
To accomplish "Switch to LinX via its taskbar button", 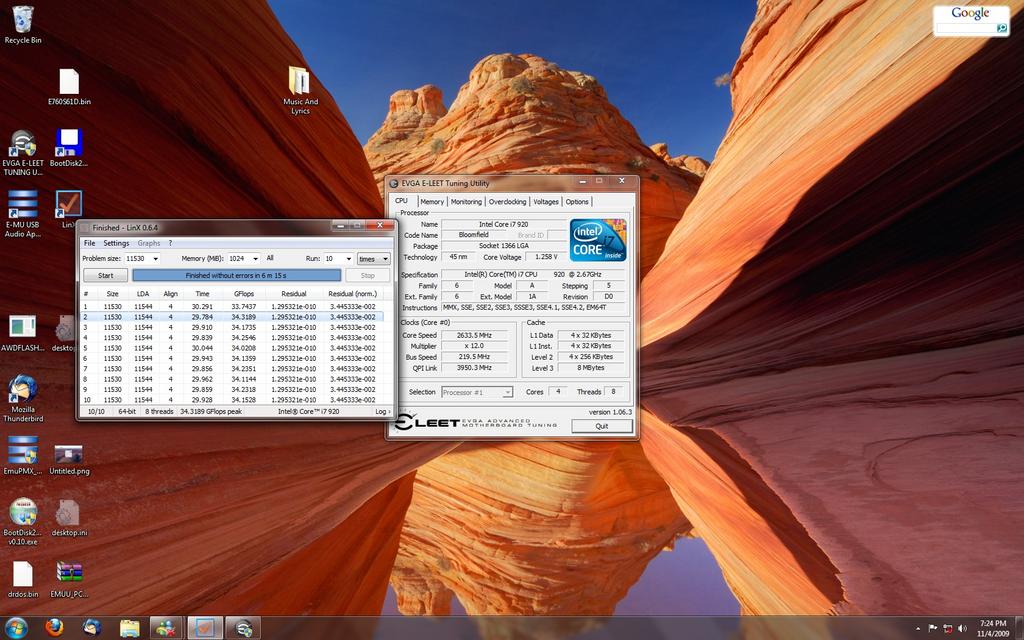I will (x=205, y=628).
